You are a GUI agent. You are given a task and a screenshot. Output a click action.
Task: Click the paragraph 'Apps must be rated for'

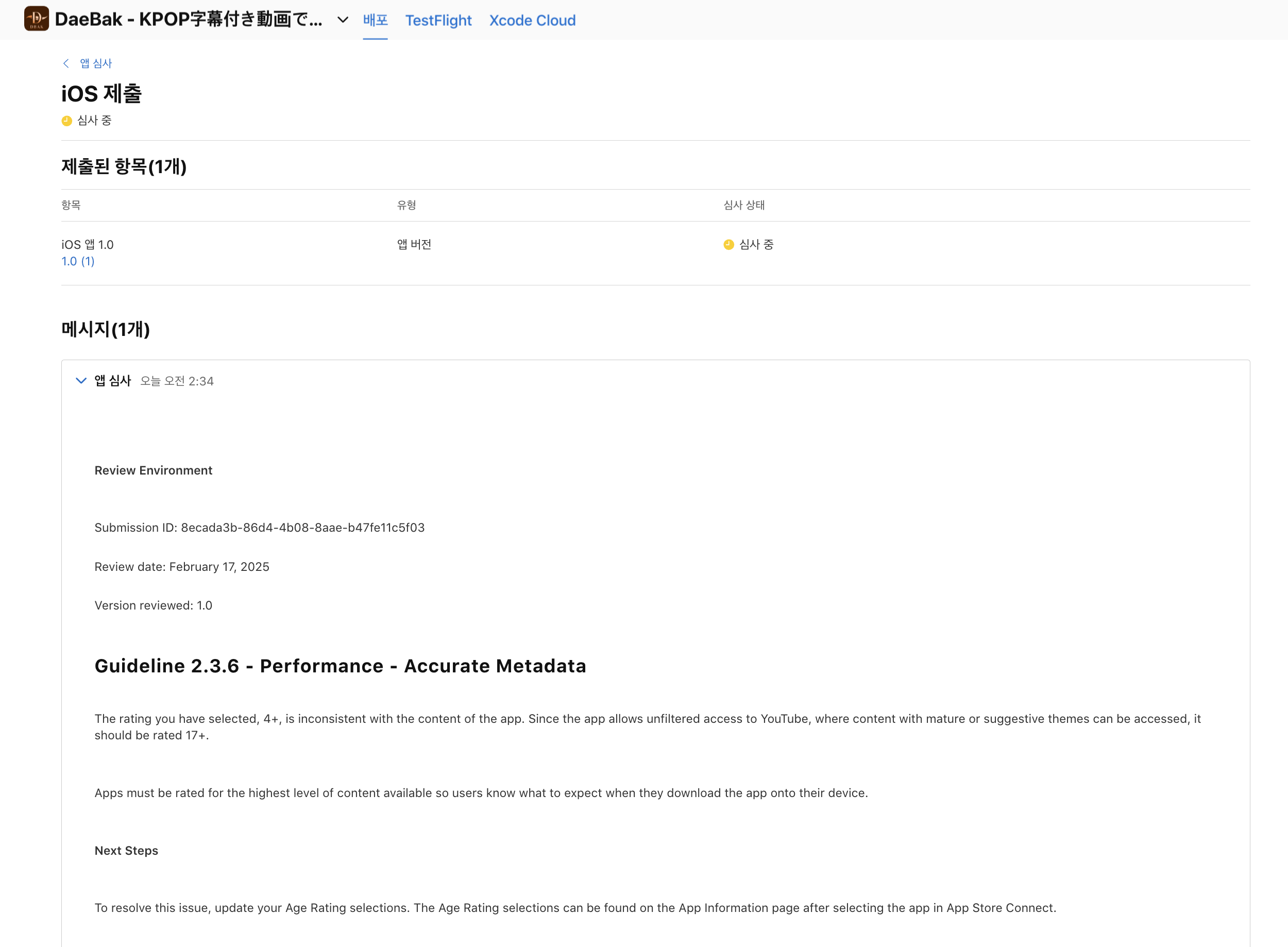[x=482, y=793]
